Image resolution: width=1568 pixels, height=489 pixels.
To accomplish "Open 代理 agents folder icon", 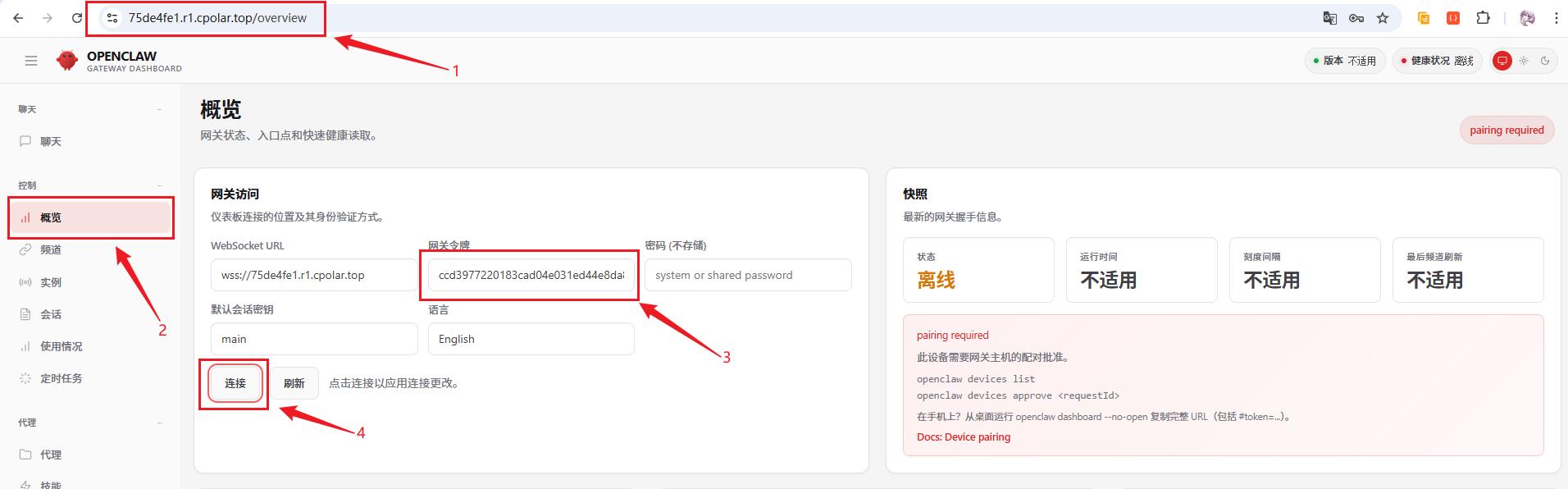I will (x=25, y=455).
